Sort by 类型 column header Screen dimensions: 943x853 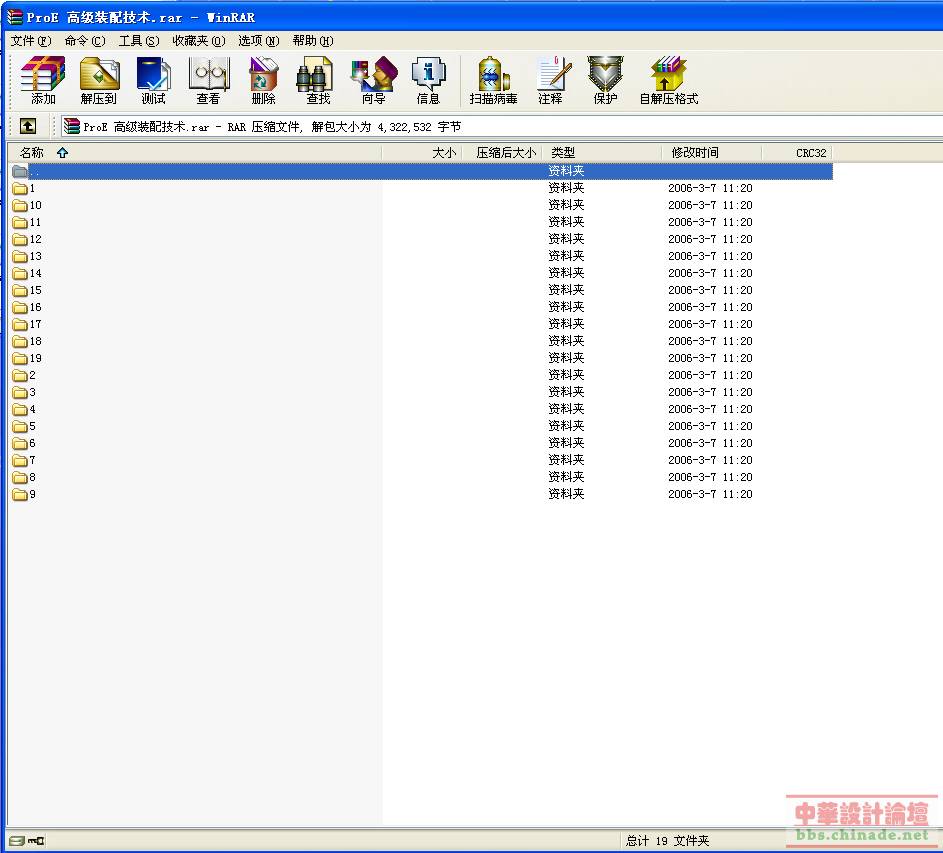(602, 153)
